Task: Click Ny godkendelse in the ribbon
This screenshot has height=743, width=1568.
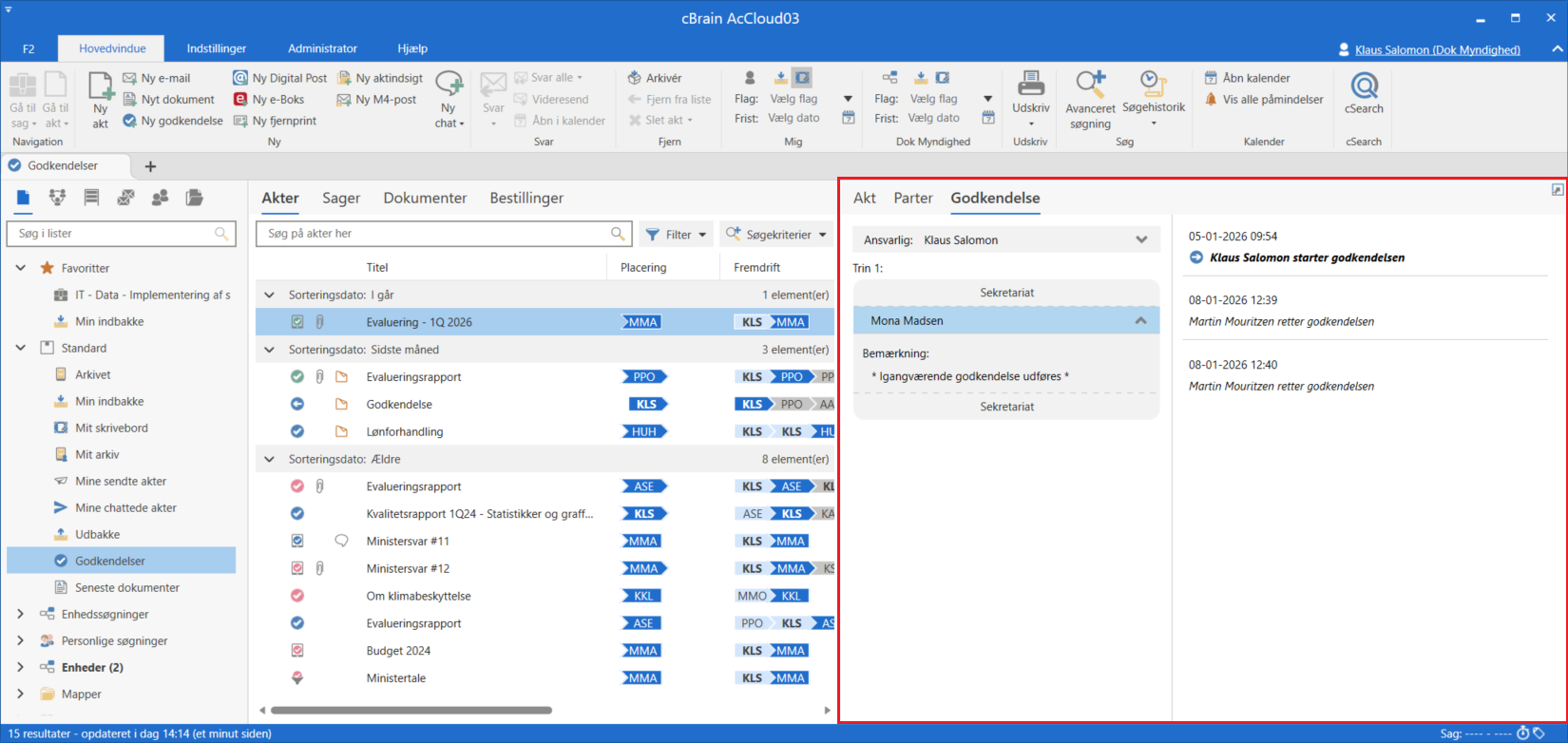Action: [x=173, y=121]
